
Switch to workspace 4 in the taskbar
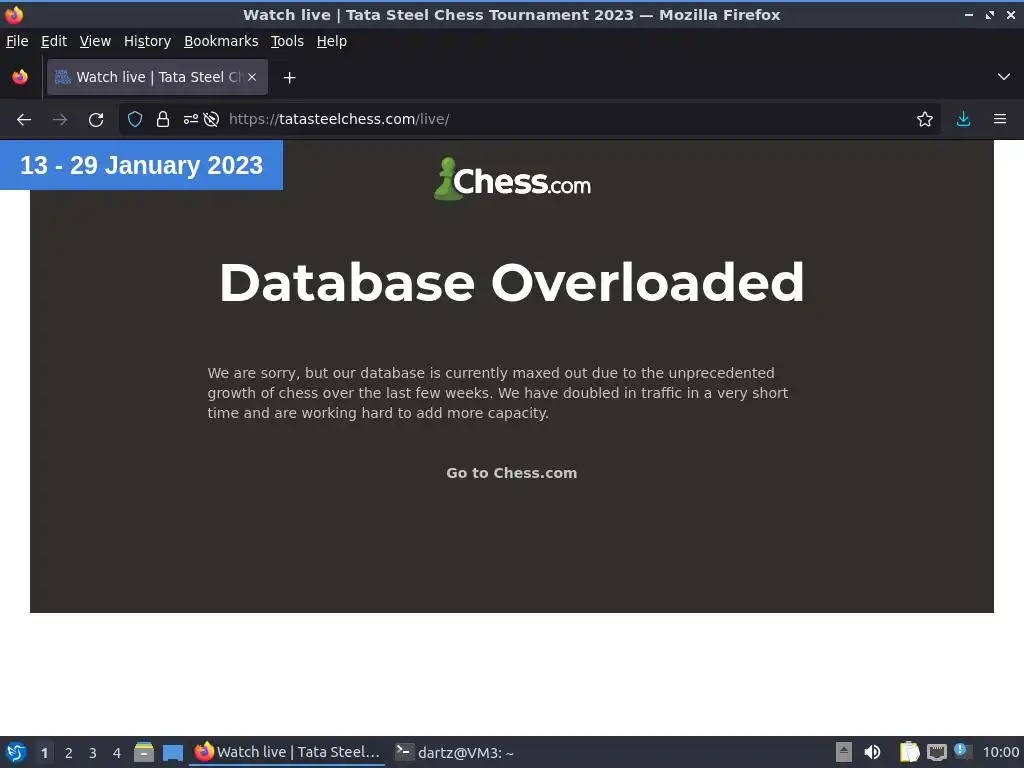click(117, 753)
